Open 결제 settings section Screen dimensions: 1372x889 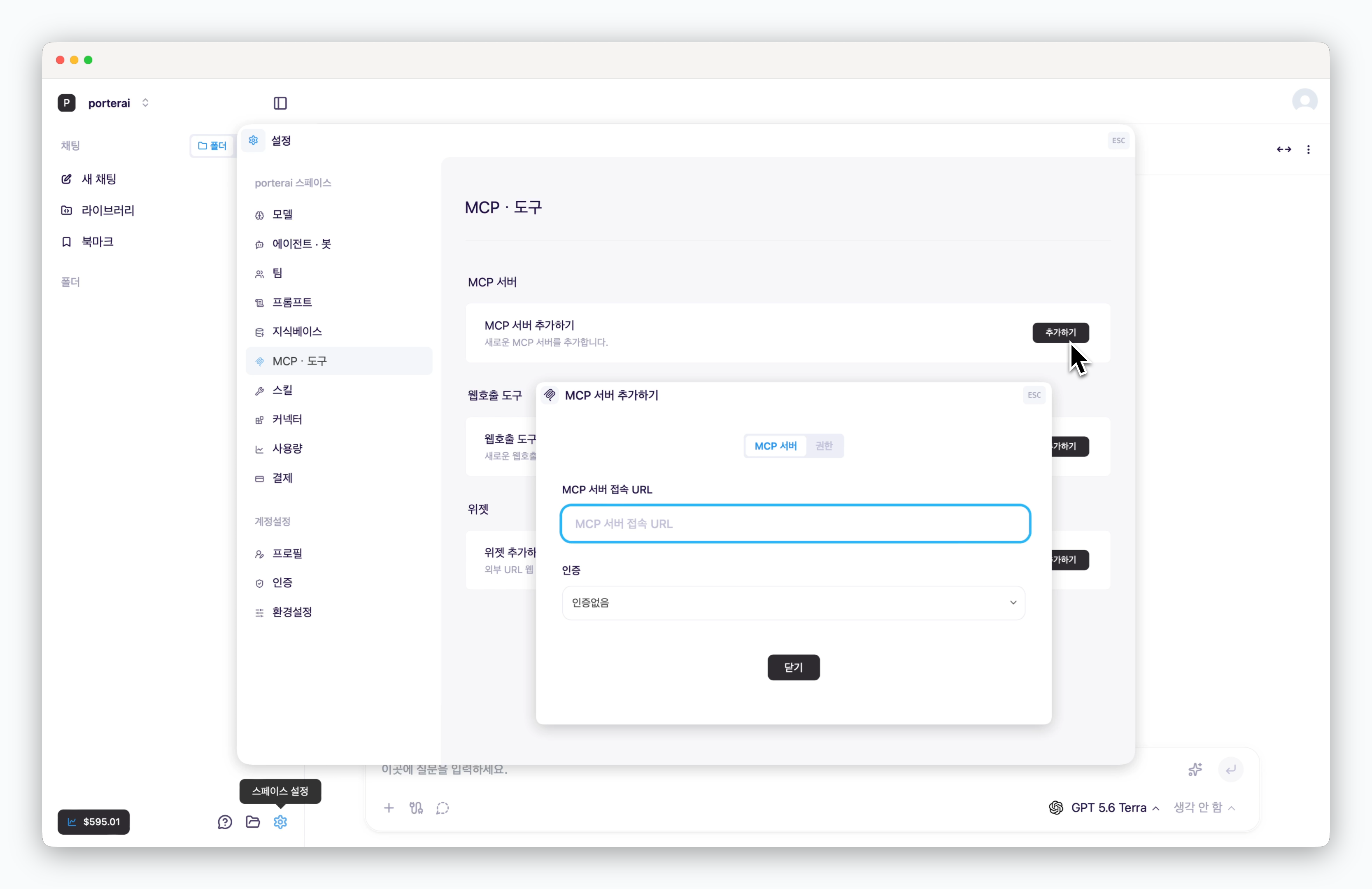pyautogui.click(x=338, y=478)
